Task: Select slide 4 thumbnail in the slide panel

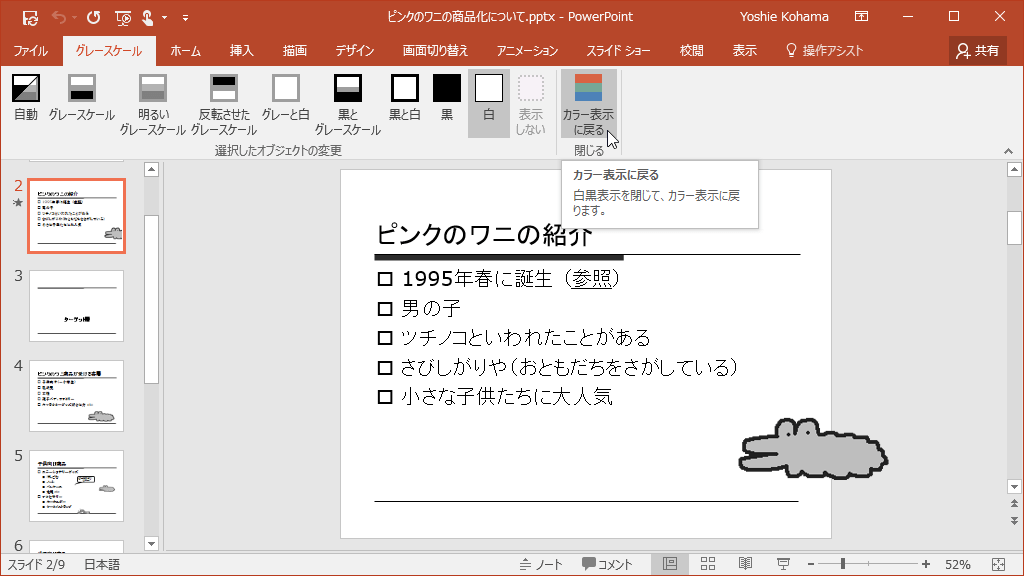Action: tap(76, 395)
